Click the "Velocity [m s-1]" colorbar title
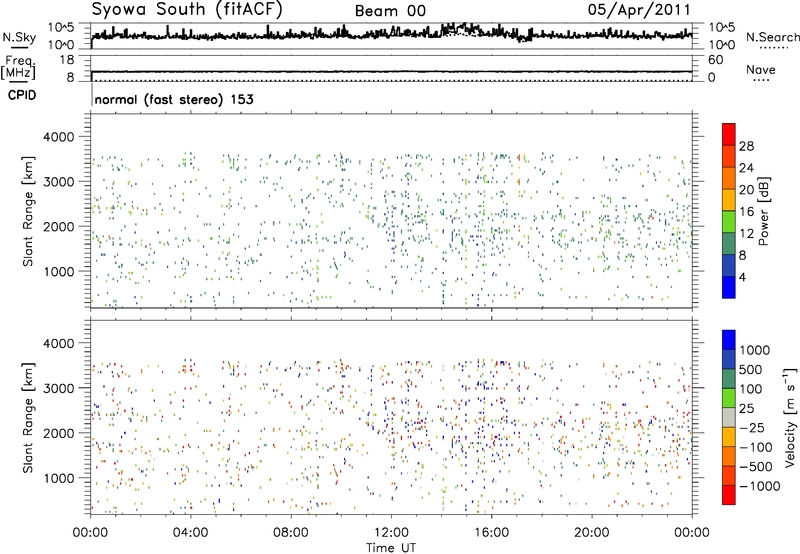This screenshot has width=800, height=554. 790,418
